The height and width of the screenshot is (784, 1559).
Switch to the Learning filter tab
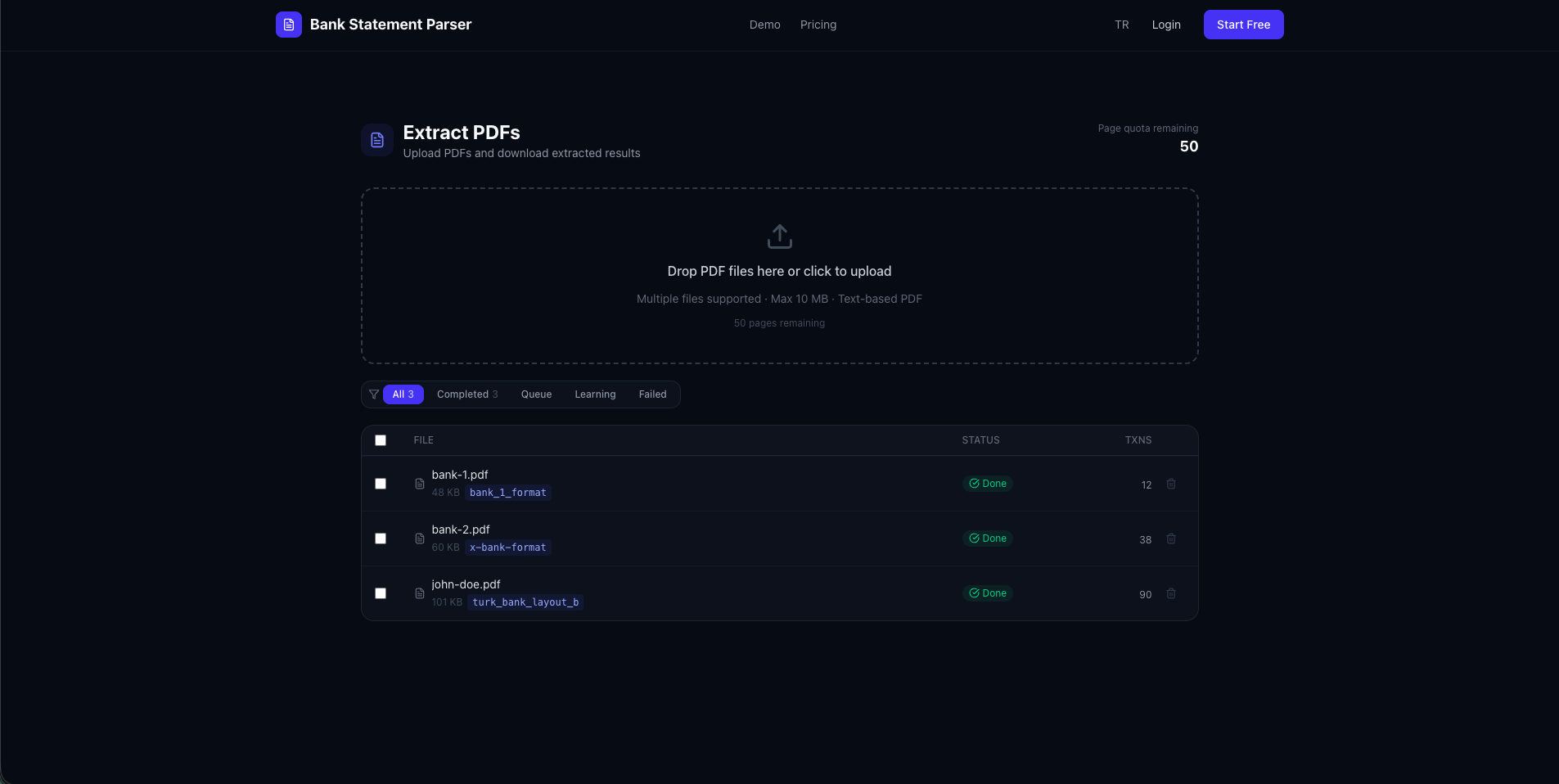point(595,394)
